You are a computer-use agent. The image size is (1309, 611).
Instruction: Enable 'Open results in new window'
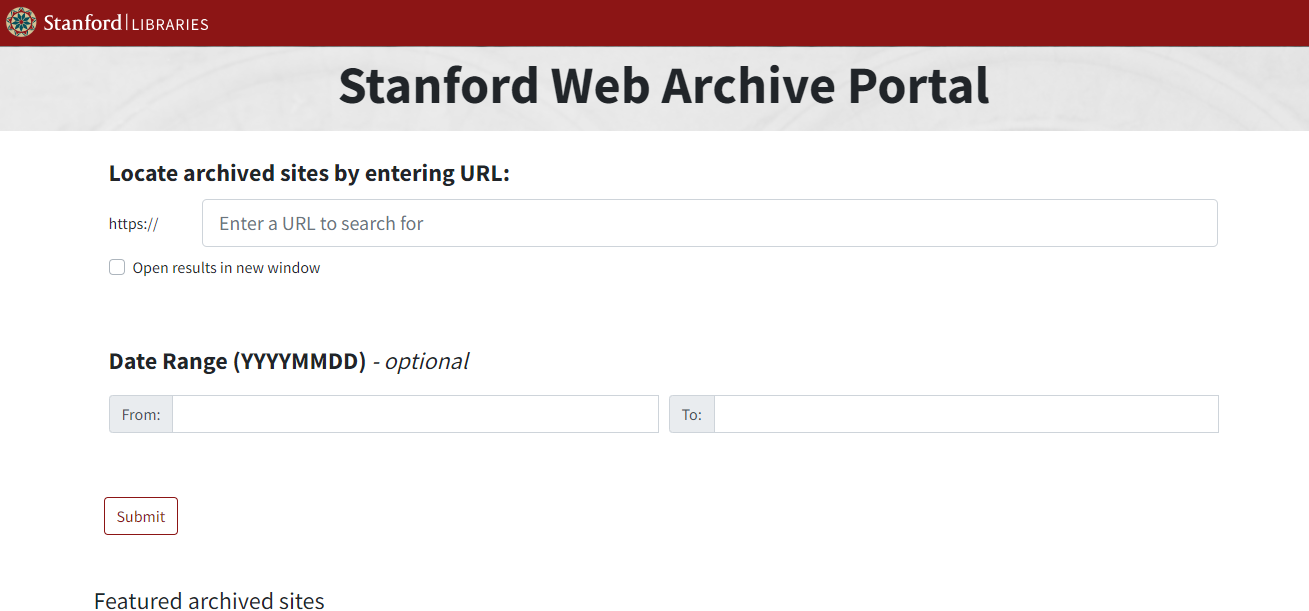tap(117, 267)
